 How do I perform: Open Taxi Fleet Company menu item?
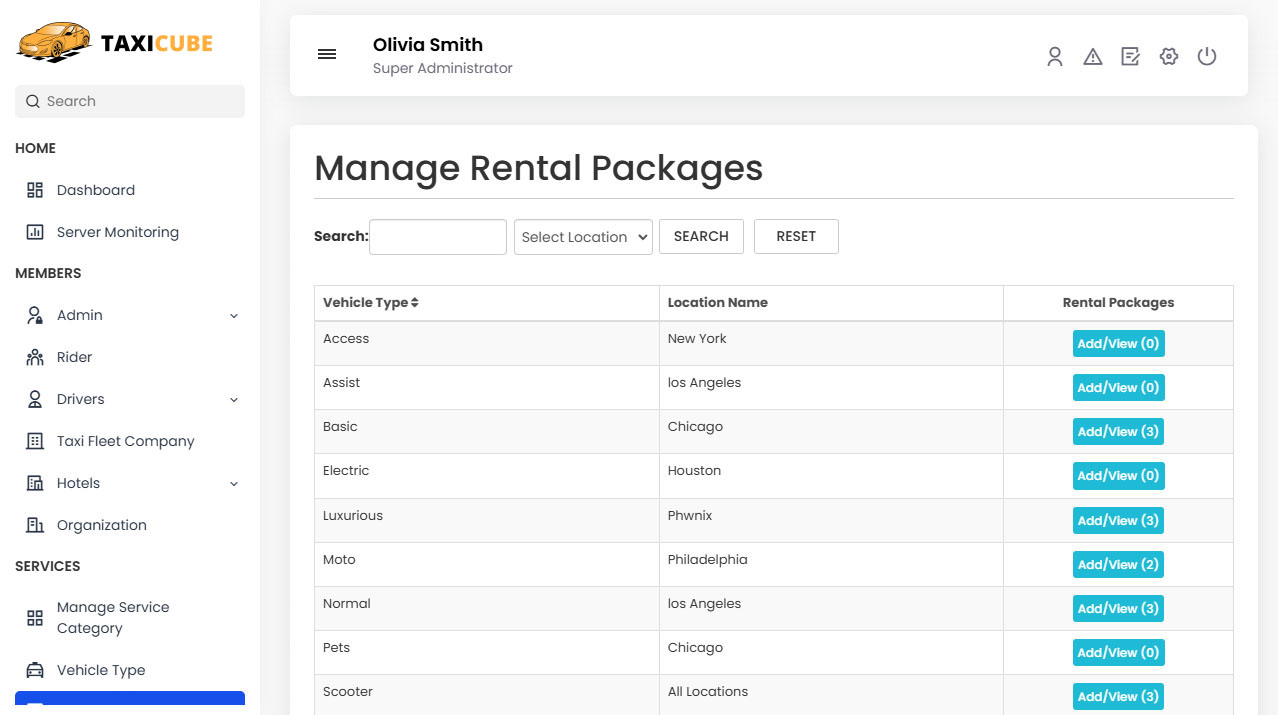pyautogui.click(x=125, y=441)
